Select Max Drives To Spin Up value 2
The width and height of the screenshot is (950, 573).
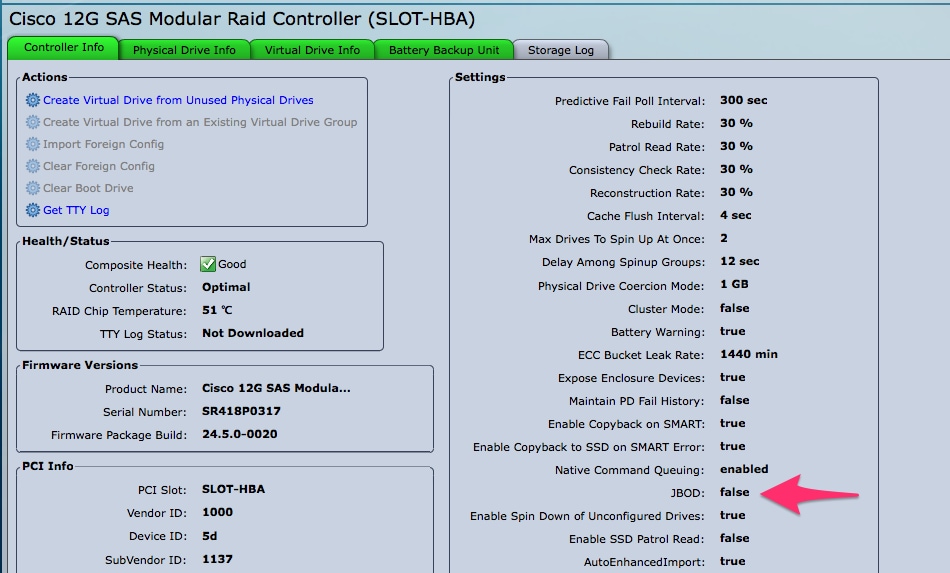(x=723, y=239)
